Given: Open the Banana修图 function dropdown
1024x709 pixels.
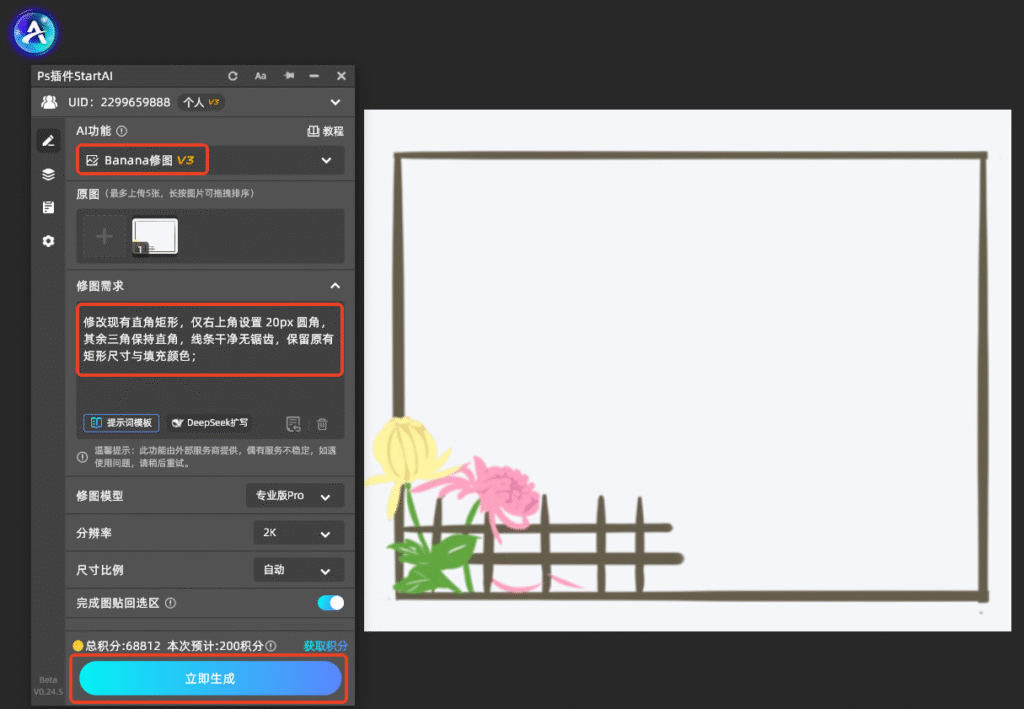Looking at the screenshot, I should [x=210, y=160].
